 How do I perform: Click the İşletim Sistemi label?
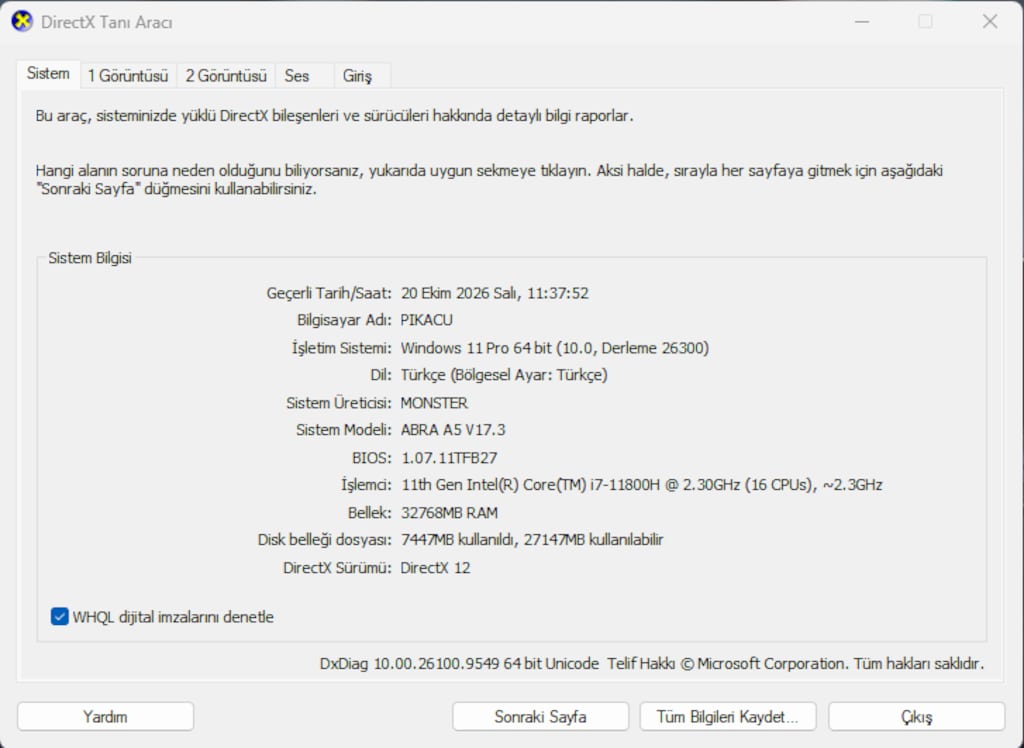click(x=342, y=348)
